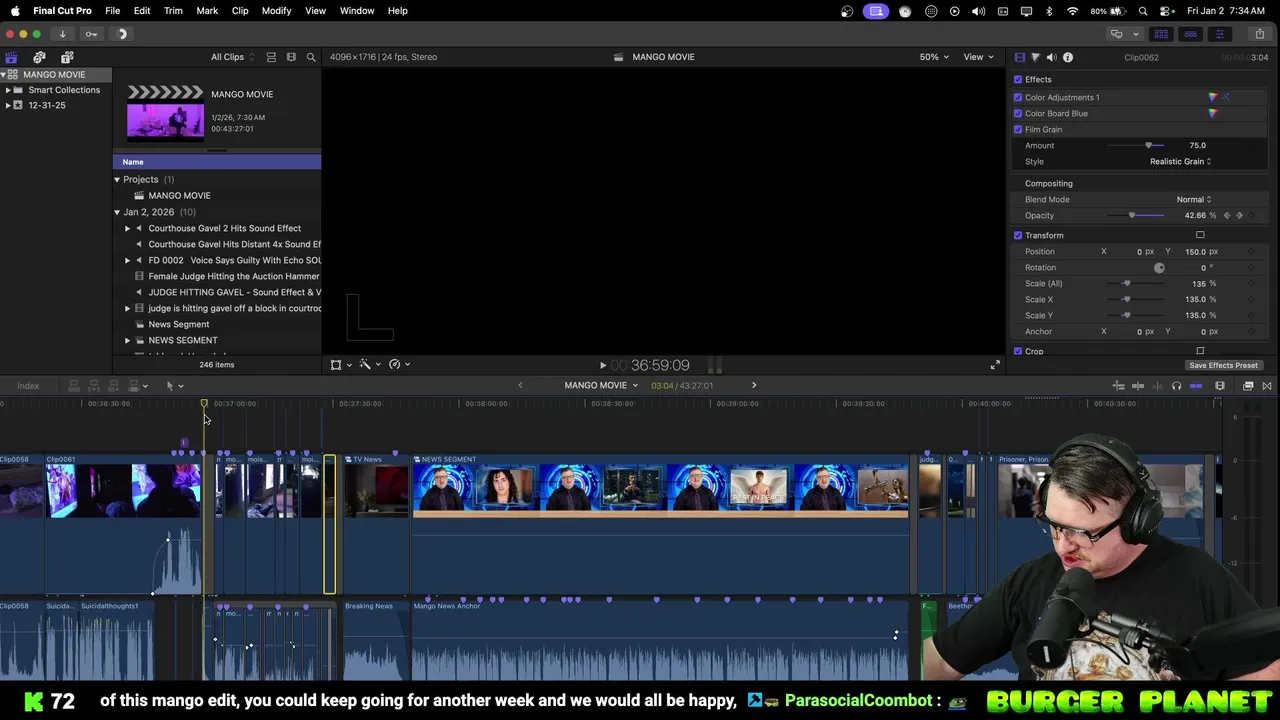The image size is (1280, 720).
Task: Open Color Board Blue color inspector icon
Action: click(x=1213, y=113)
